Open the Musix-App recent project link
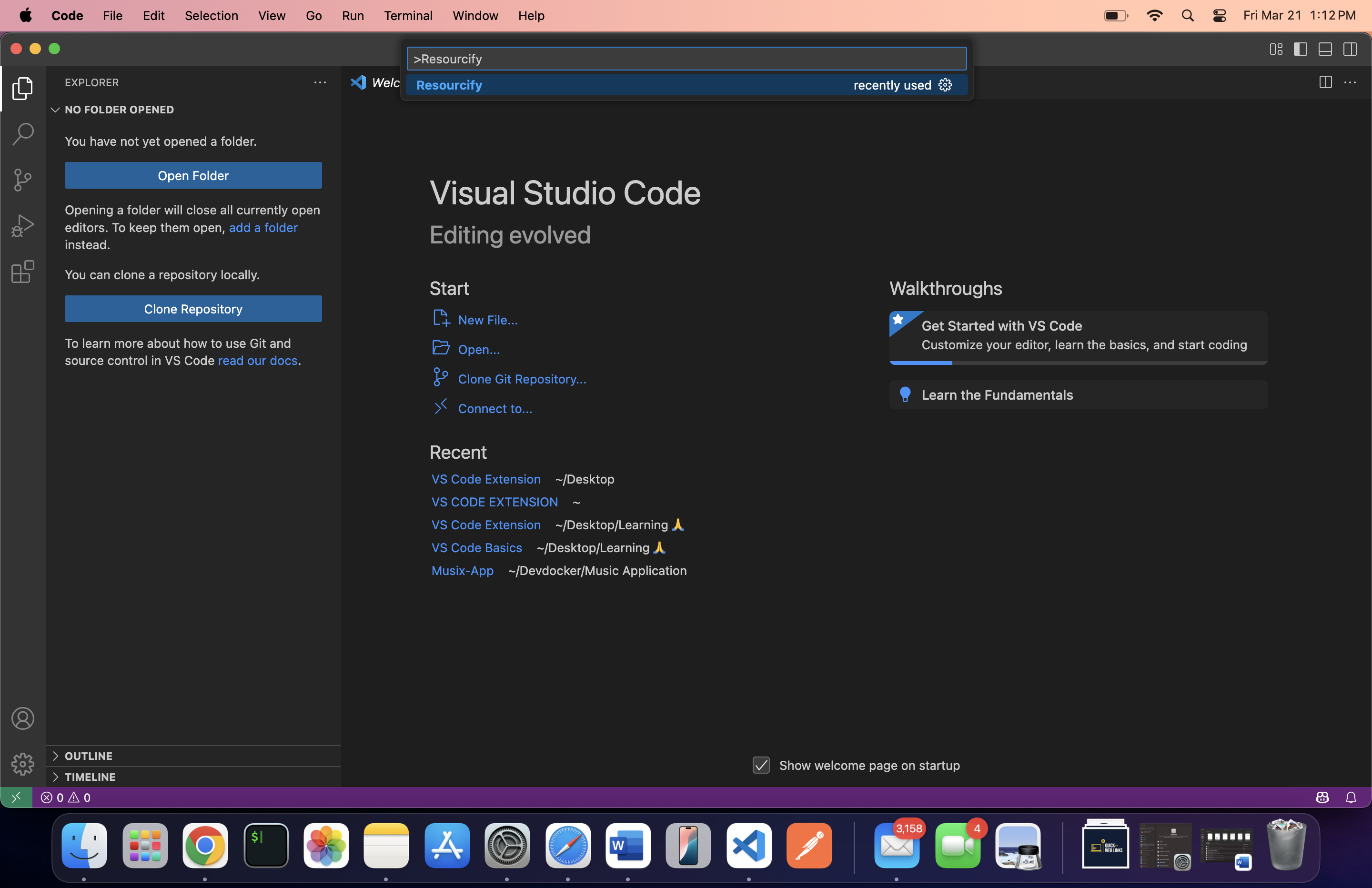1372x888 pixels. (x=462, y=570)
